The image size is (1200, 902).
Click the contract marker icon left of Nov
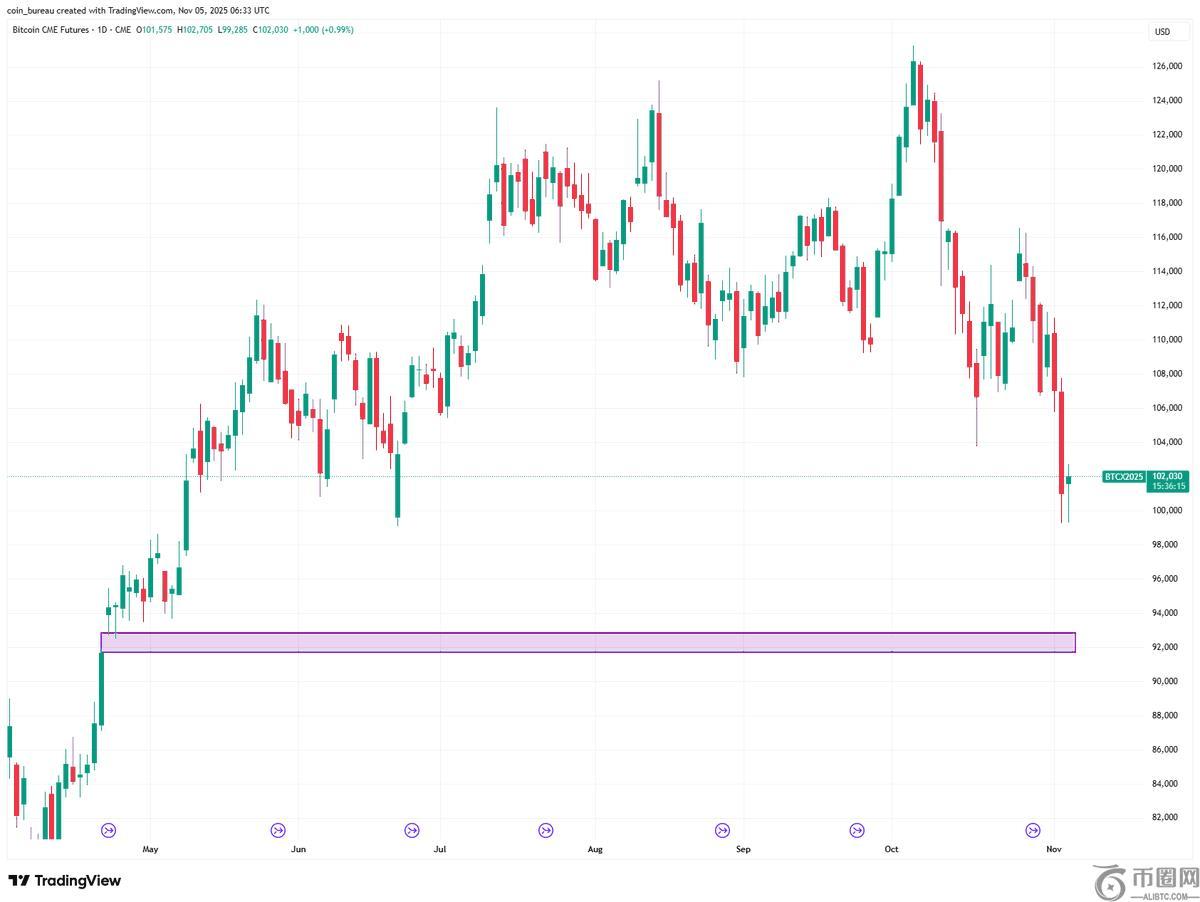tap(1033, 830)
